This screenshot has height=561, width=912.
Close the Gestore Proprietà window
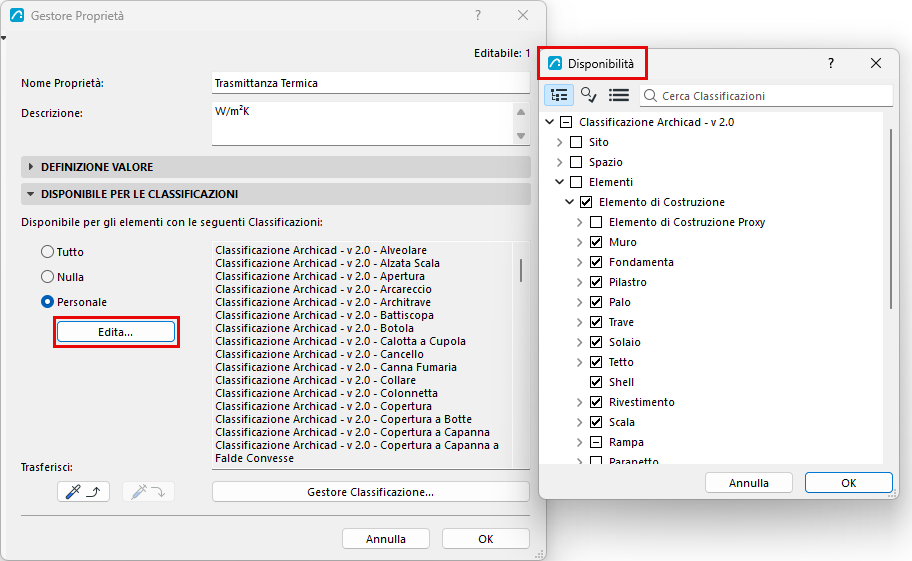point(523,16)
